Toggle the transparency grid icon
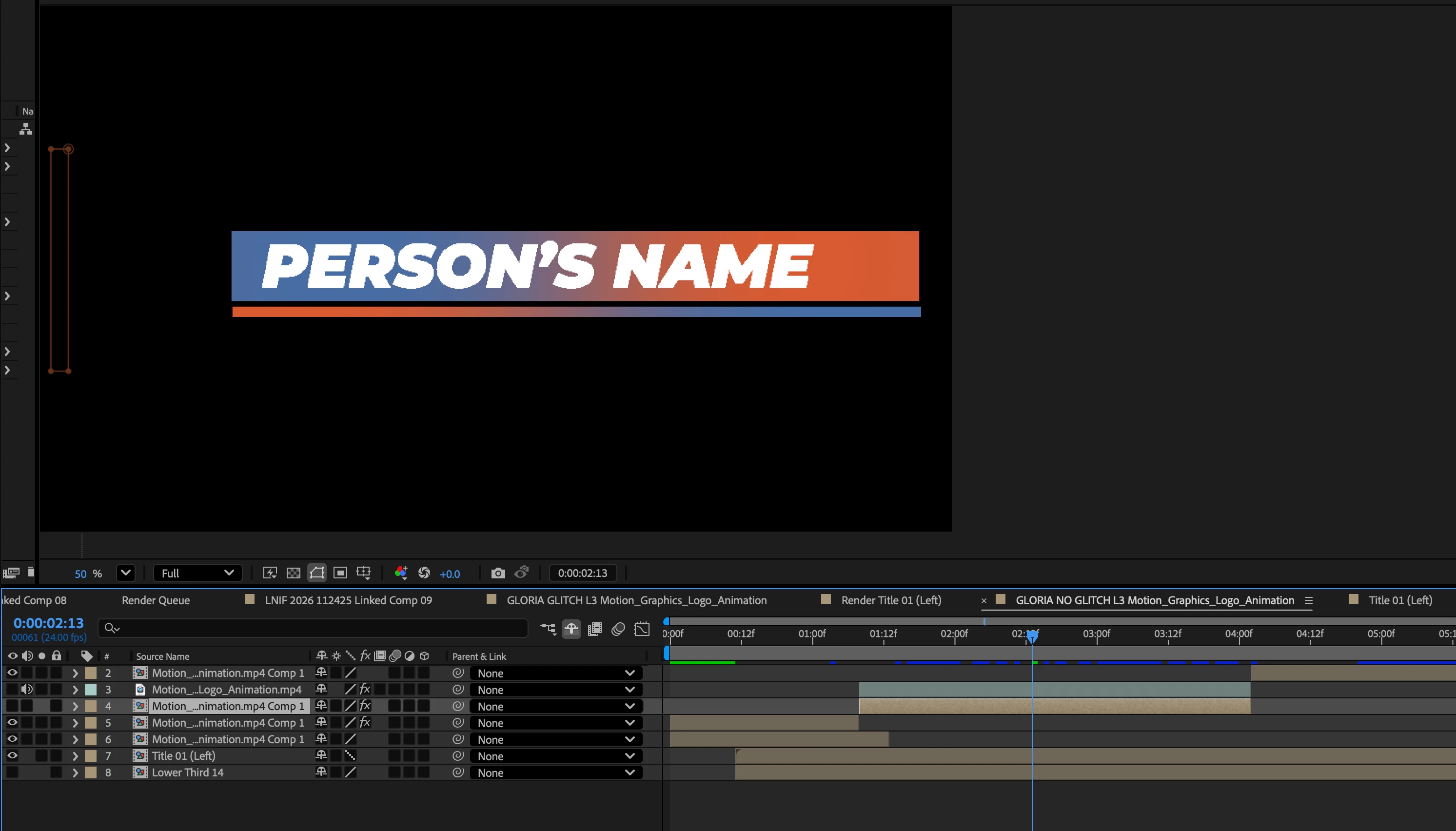The image size is (1456, 831). 293,573
